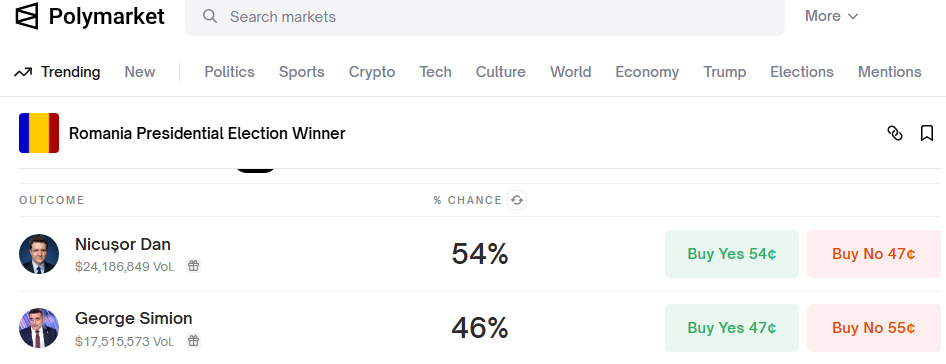Buy Yes 47¢ for George Simion
Image resolution: width=946 pixels, height=364 pixels.
pyautogui.click(x=732, y=328)
